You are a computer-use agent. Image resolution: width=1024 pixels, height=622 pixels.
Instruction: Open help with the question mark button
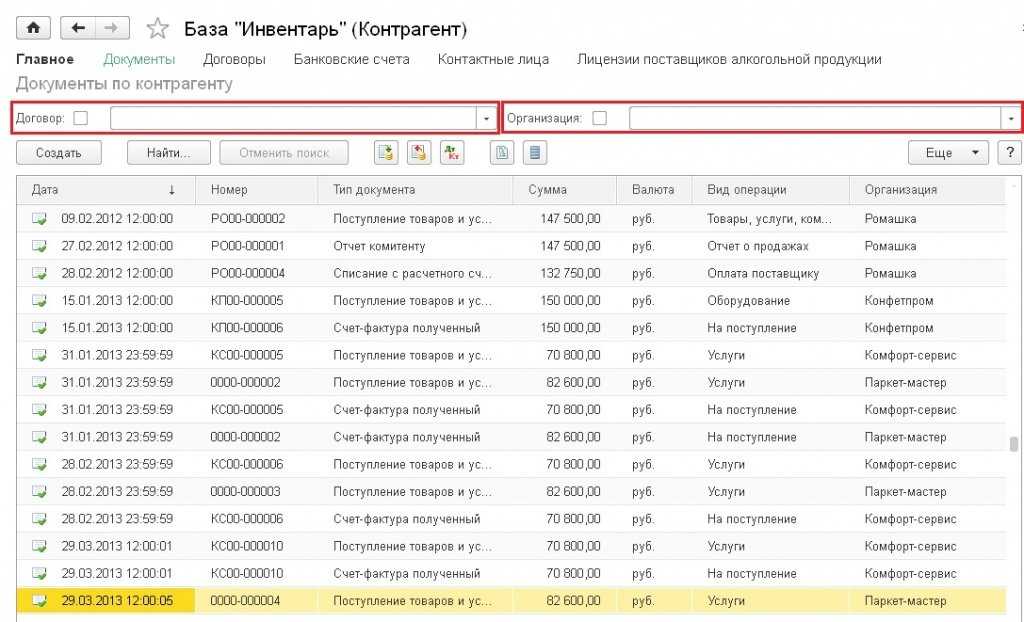[x=1011, y=153]
